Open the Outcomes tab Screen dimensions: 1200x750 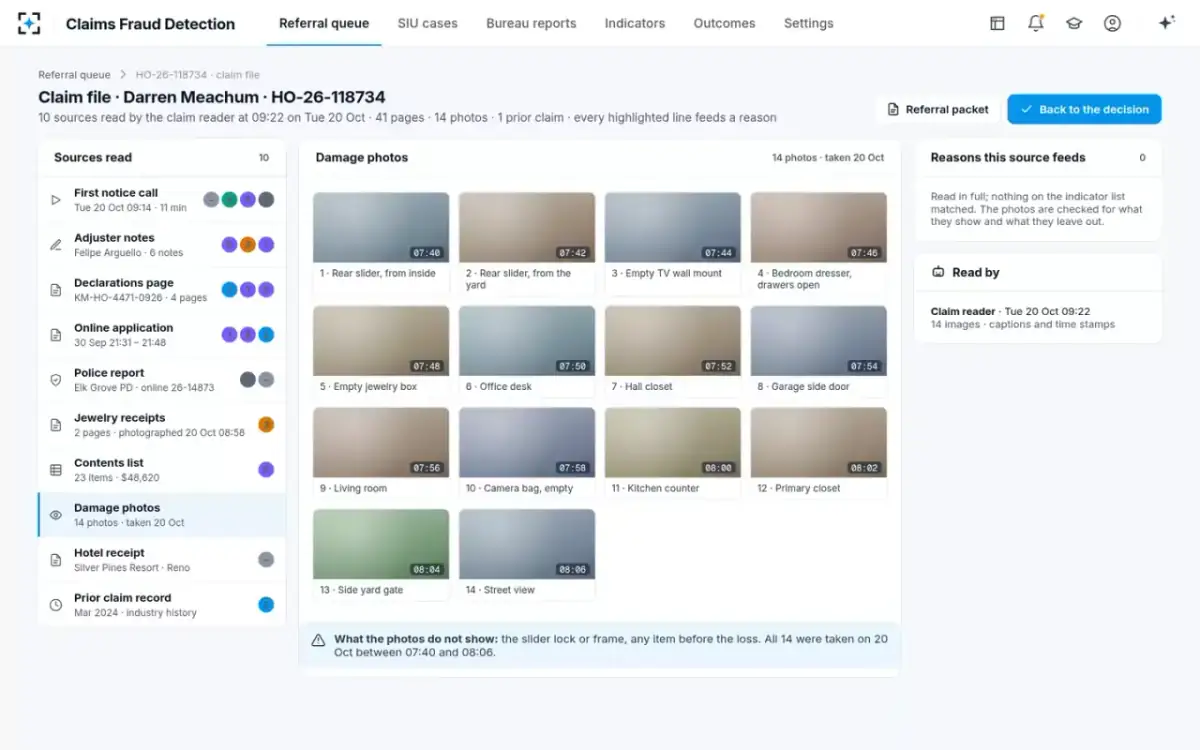pos(724,23)
